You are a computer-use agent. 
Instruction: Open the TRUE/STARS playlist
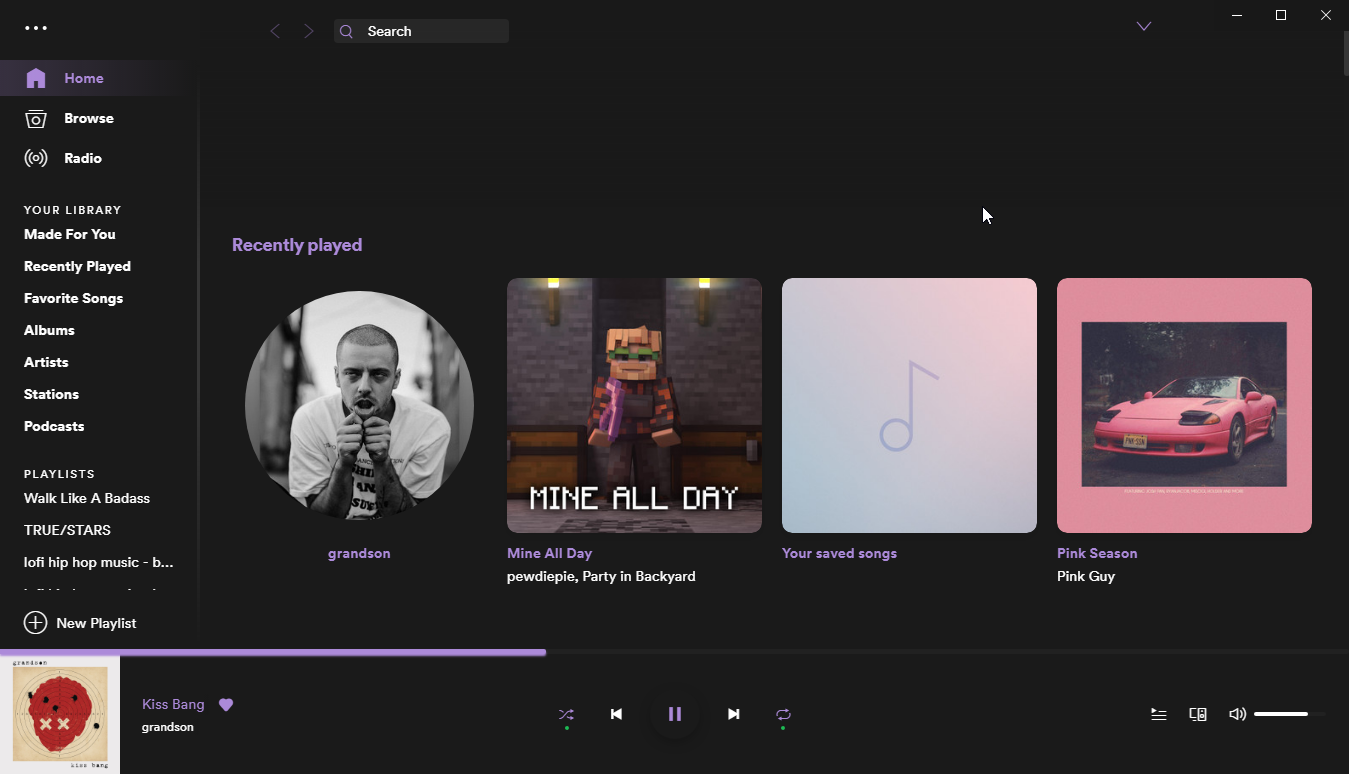[x=67, y=530]
